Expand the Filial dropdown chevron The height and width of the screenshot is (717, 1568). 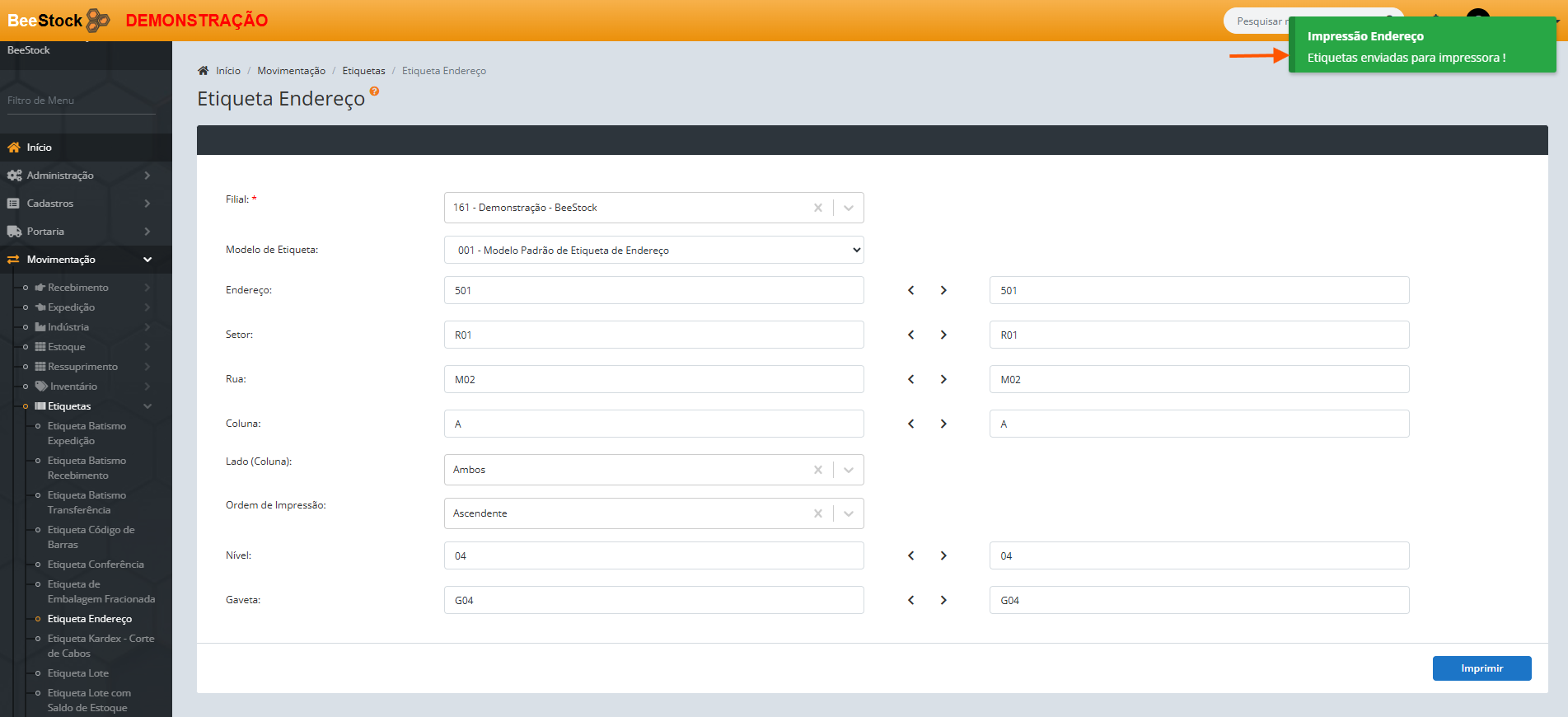pos(848,208)
